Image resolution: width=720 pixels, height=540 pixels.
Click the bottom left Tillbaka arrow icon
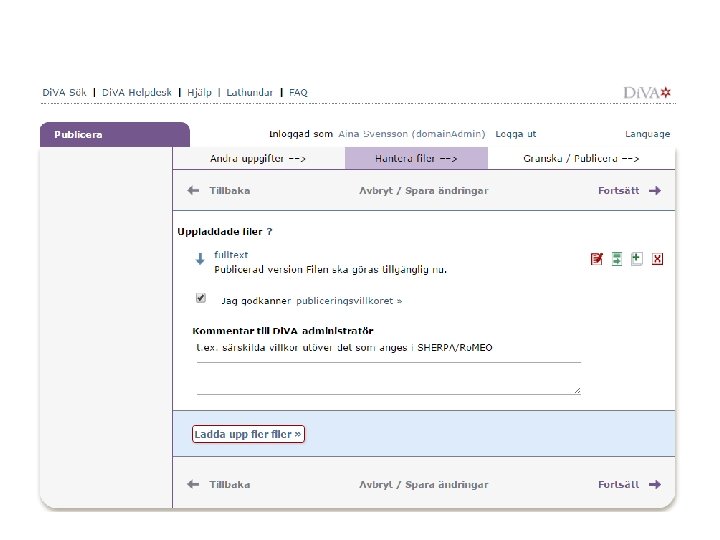coord(193,484)
